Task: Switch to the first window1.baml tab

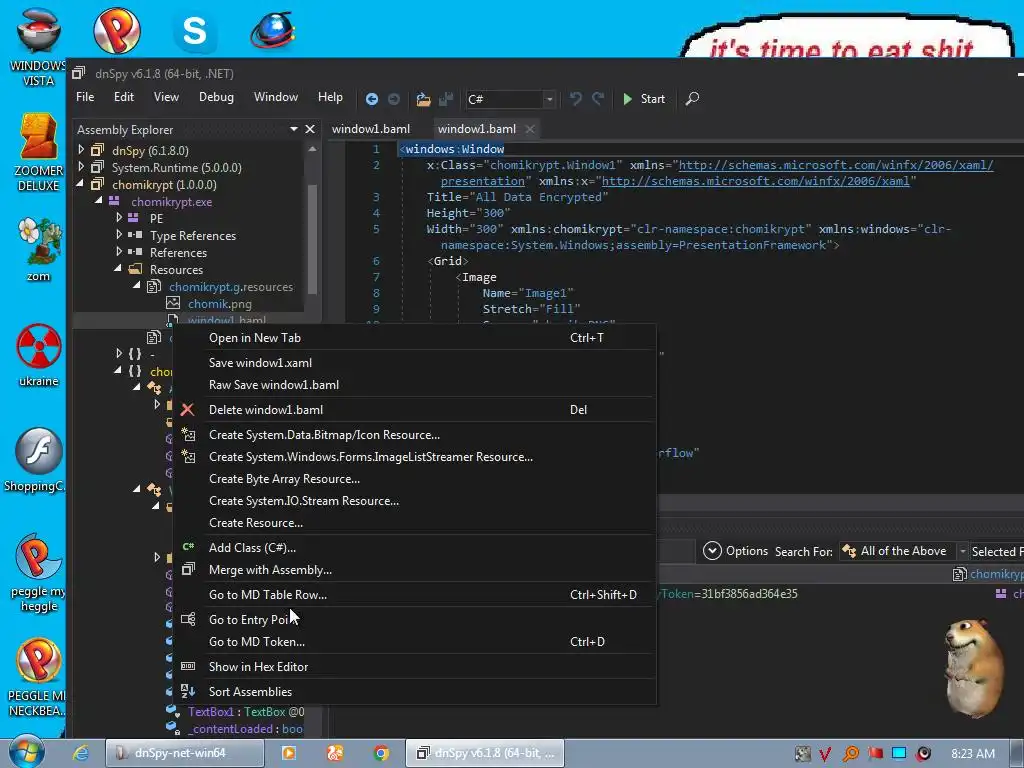Action: [371, 129]
